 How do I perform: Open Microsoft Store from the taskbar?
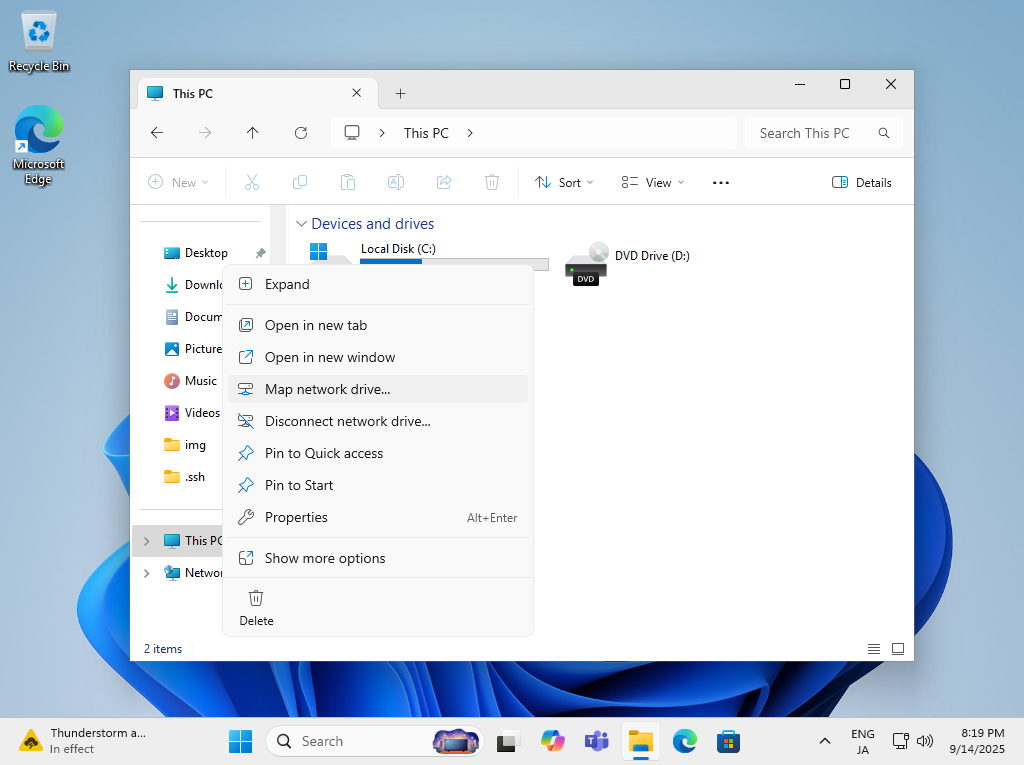728,741
